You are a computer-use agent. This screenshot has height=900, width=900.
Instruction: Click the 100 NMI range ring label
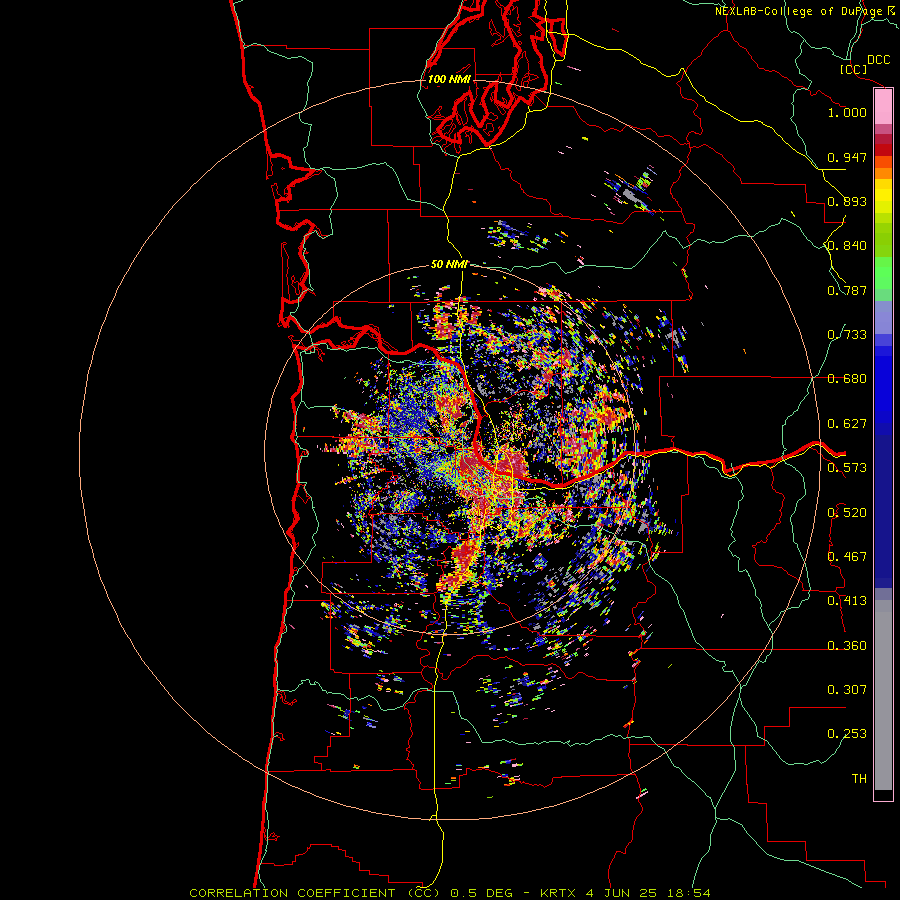pyautogui.click(x=449, y=79)
